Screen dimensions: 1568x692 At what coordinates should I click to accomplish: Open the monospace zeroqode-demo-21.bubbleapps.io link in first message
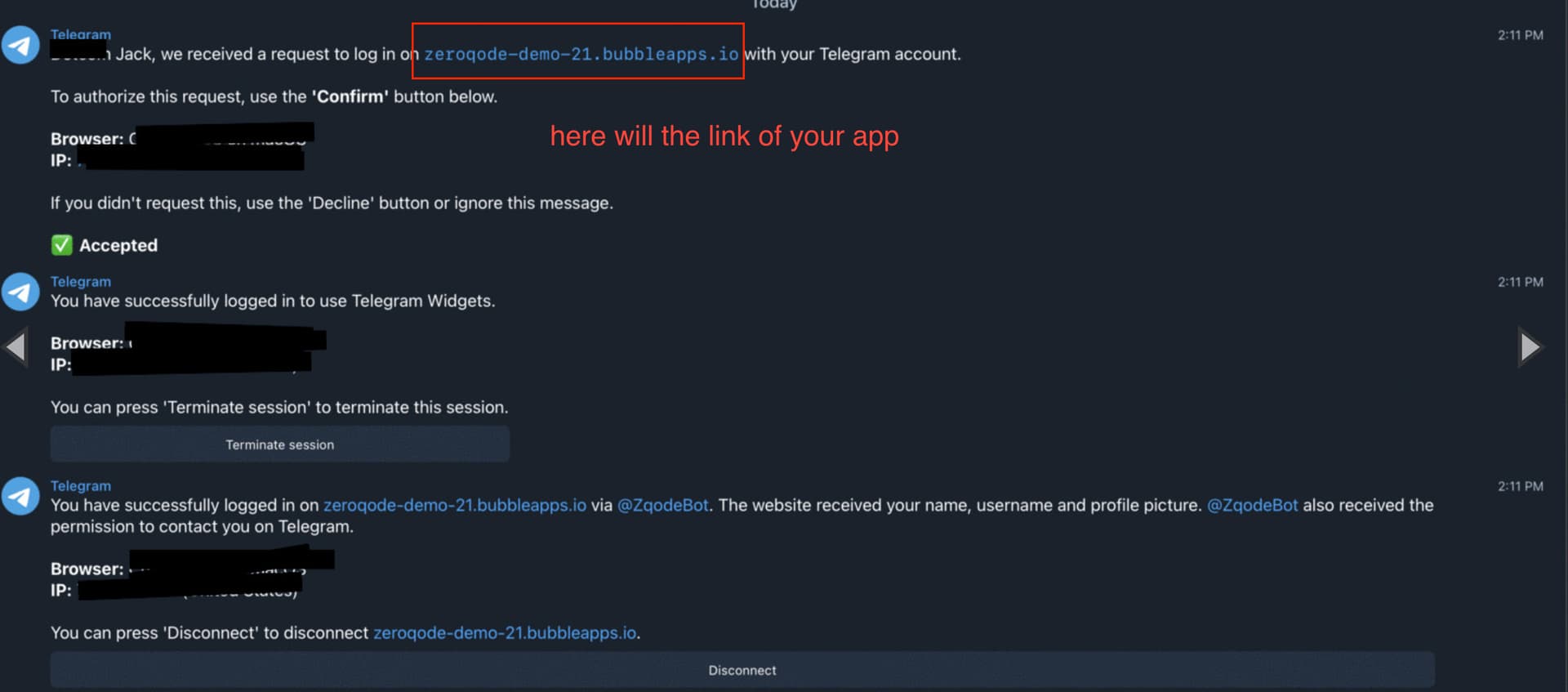point(581,54)
